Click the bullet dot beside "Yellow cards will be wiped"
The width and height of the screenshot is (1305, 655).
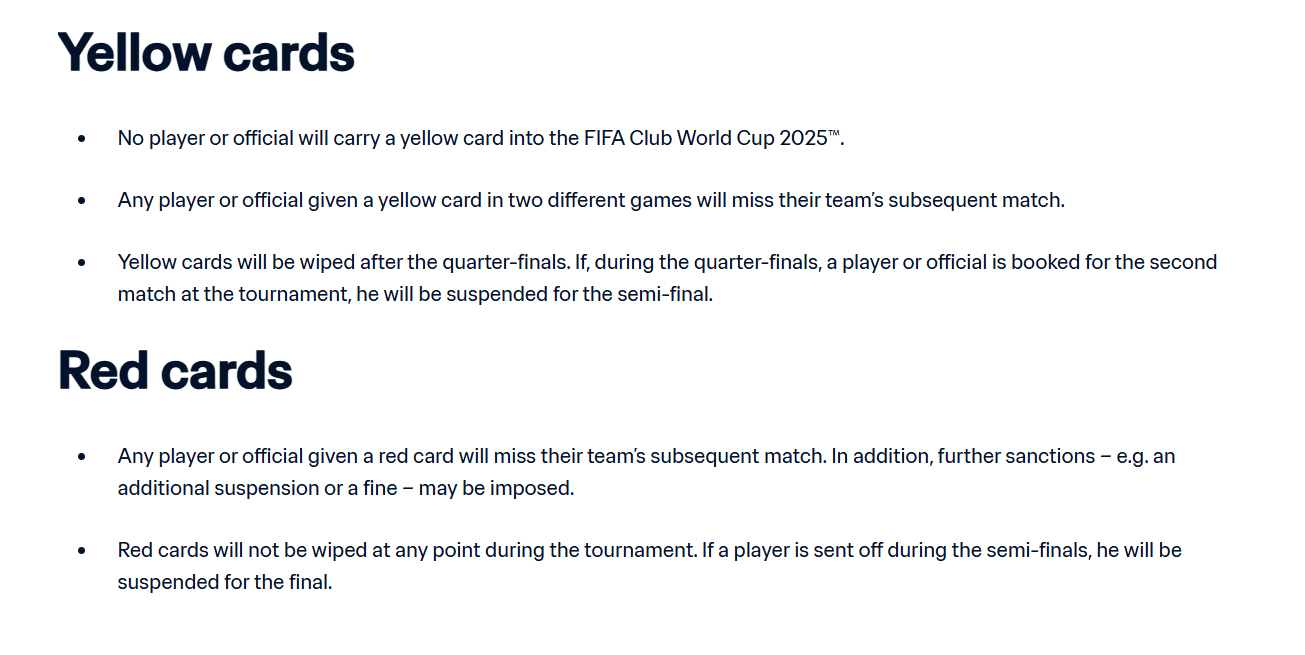tap(82, 262)
